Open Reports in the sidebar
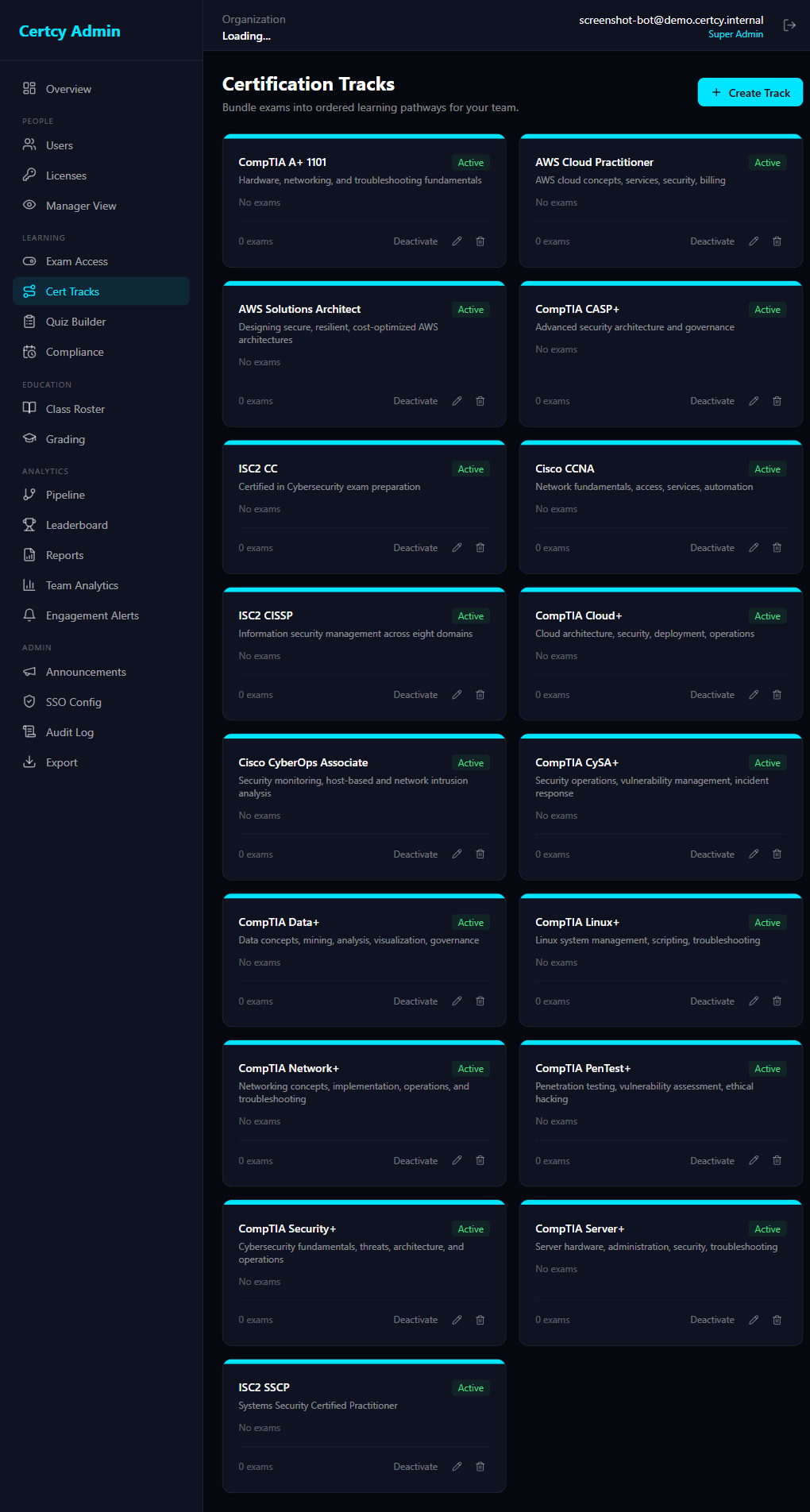The image size is (810, 1512). [x=102, y=555]
